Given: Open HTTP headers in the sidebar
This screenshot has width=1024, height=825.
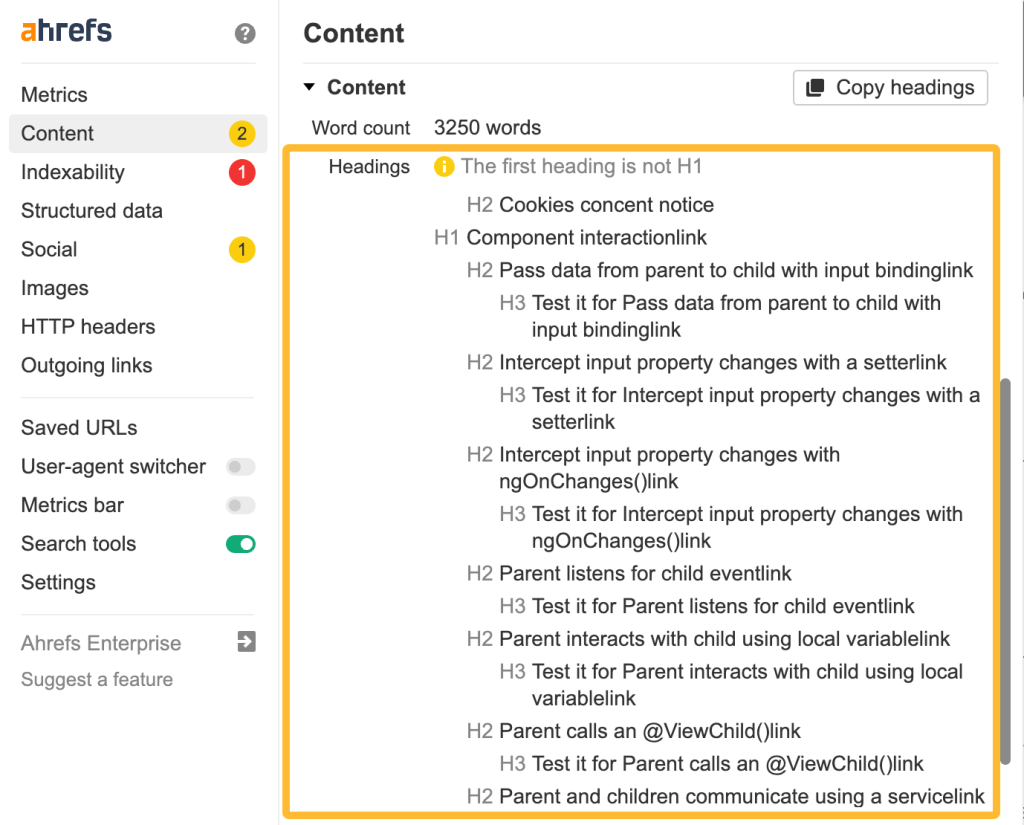Looking at the screenshot, I should (88, 327).
